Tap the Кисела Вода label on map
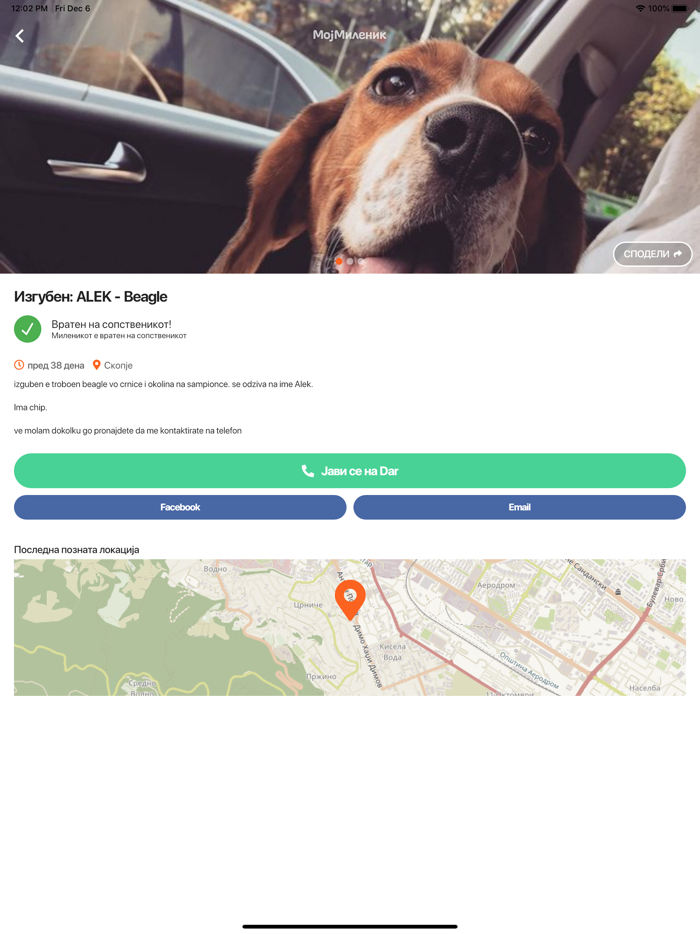 point(392,652)
